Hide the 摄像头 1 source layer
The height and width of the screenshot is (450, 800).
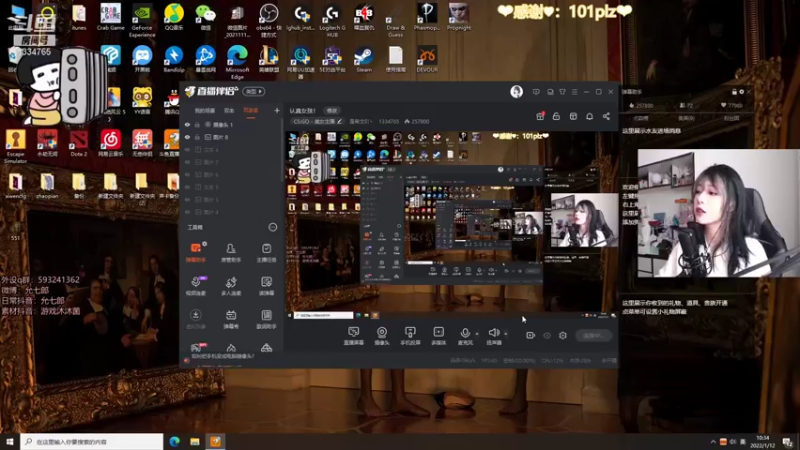click(187, 124)
